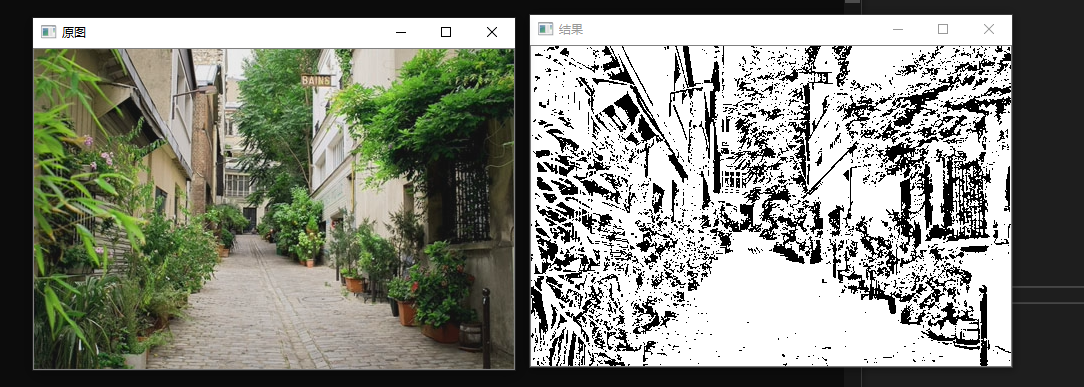Image resolution: width=1084 pixels, height=387 pixels.
Task: Click the original alley photo in 原图
Action: tap(274, 209)
